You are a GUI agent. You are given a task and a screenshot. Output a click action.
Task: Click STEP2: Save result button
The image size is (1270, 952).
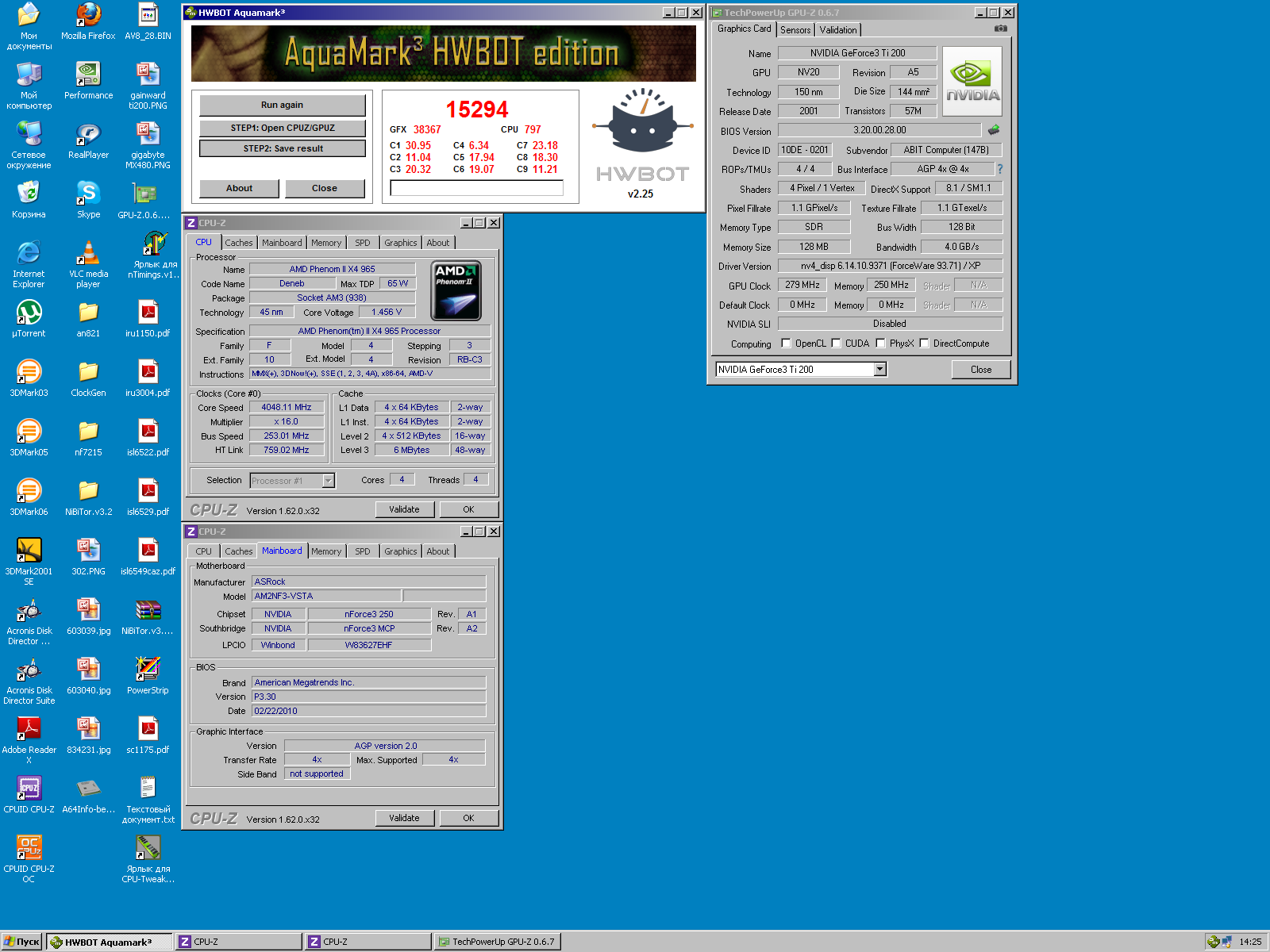click(x=283, y=148)
